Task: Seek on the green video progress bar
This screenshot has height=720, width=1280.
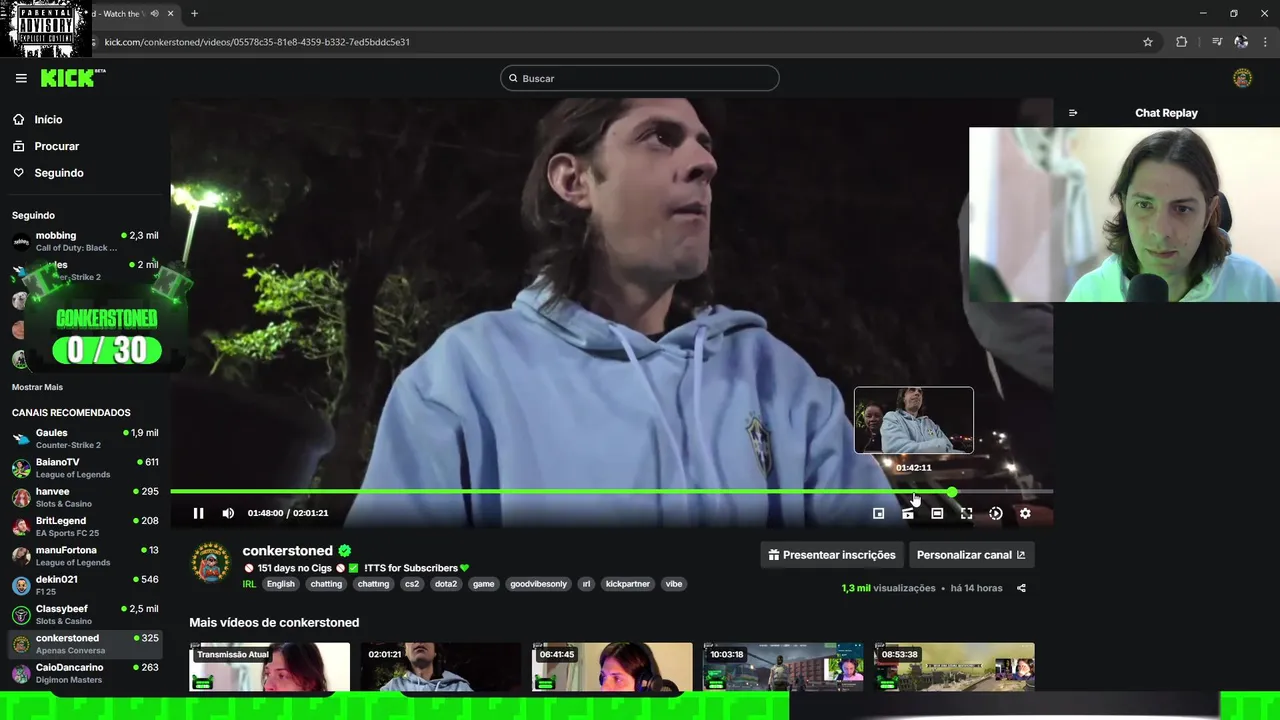Action: [x=611, y=491]
